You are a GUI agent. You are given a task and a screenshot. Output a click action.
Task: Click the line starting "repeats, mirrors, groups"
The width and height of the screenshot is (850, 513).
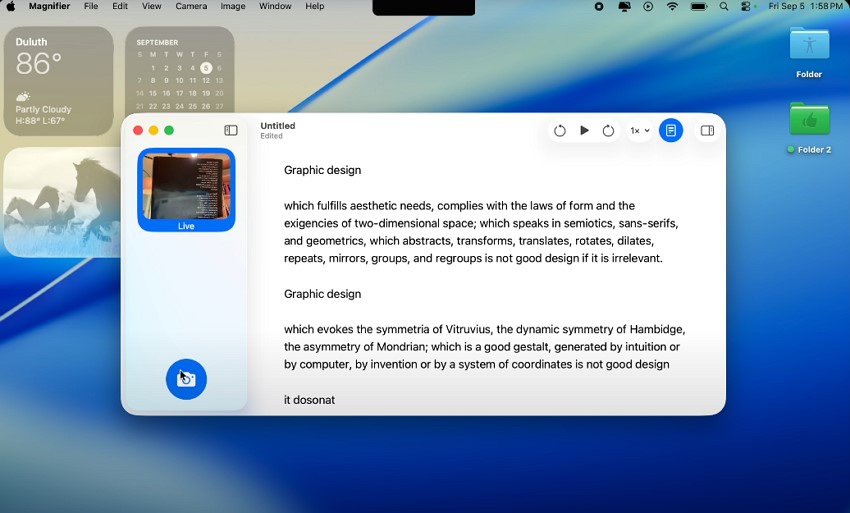click(x=473, y=259)
